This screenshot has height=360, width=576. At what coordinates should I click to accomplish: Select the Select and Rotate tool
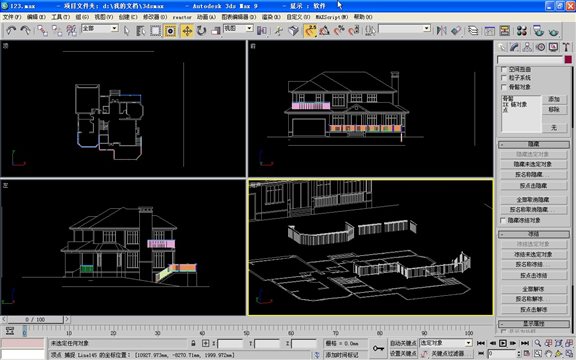point(201,31)
